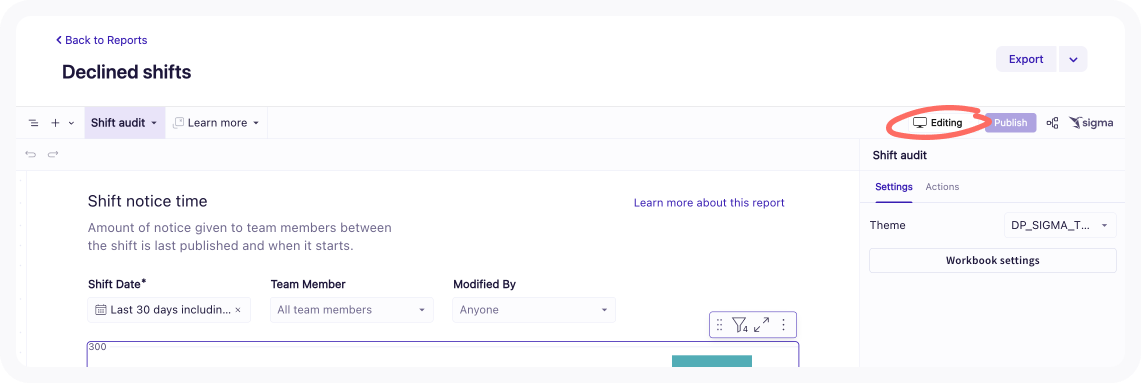Open the Modified By dropdown
1141x383 pixels.
tap(533, 310)
